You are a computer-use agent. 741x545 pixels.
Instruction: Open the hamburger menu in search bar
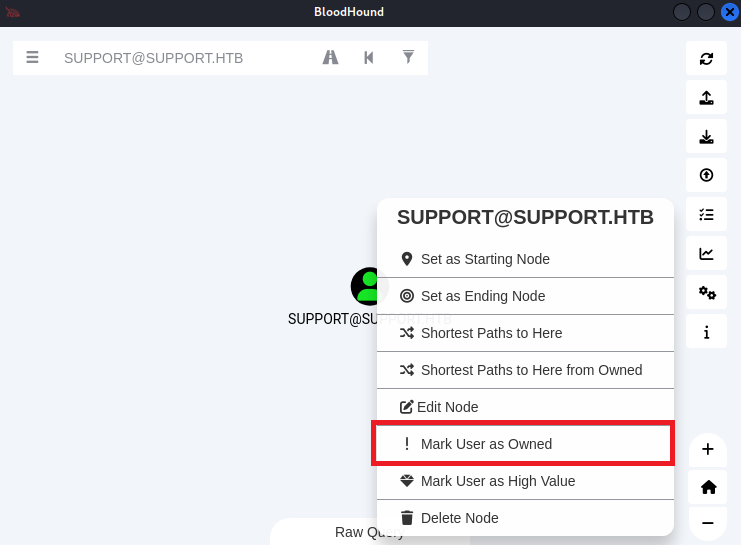[32, 58]
